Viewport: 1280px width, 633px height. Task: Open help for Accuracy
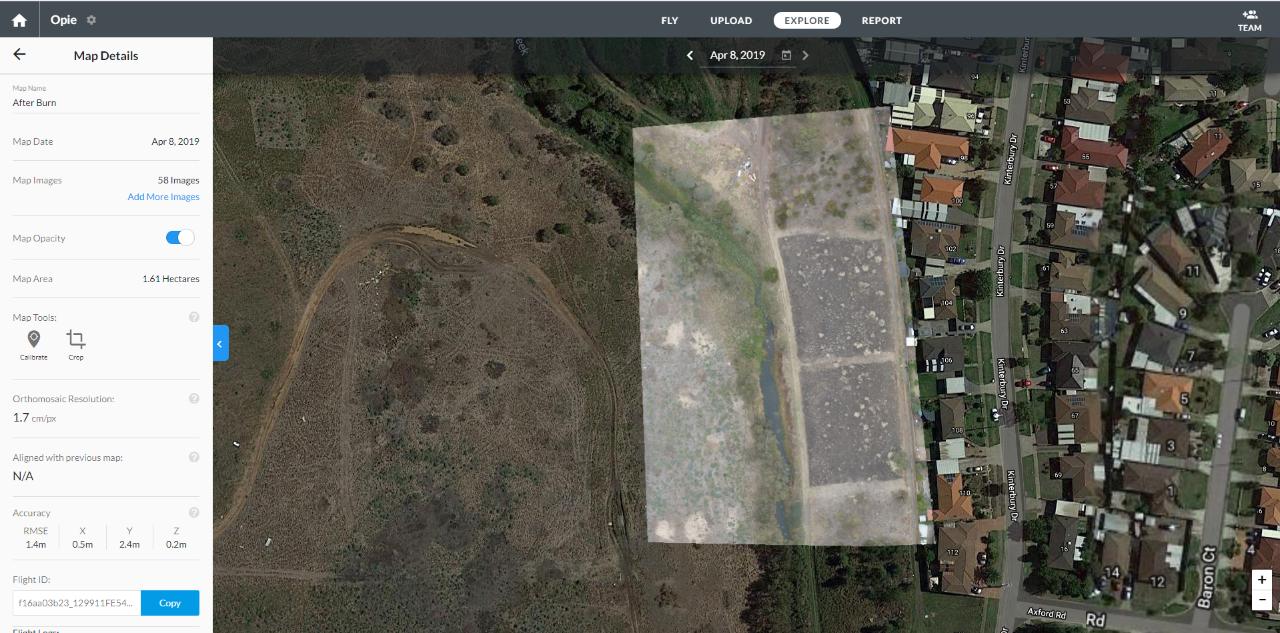[194, 512]
